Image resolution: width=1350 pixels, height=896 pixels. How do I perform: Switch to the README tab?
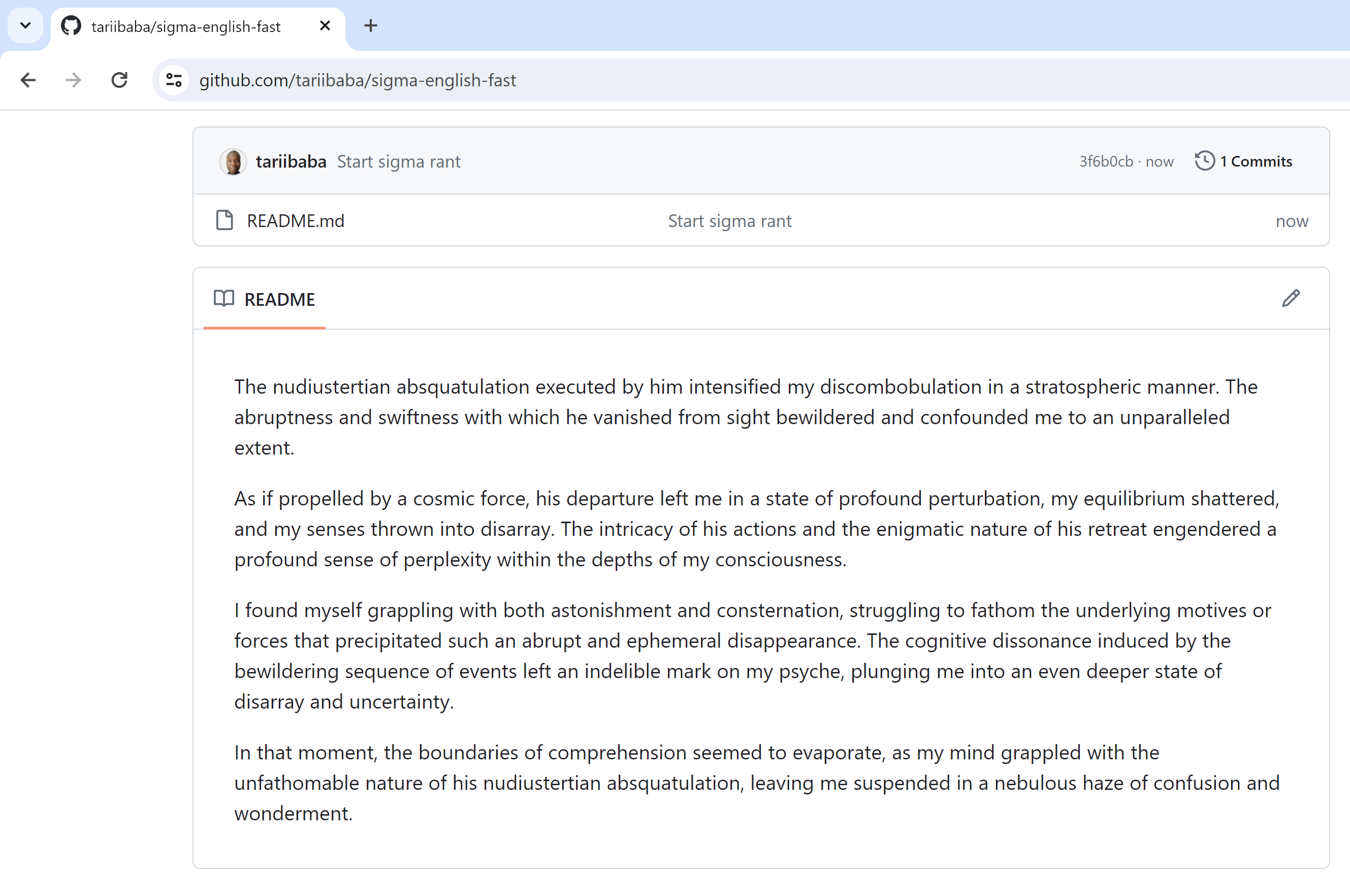coord(279,300)
